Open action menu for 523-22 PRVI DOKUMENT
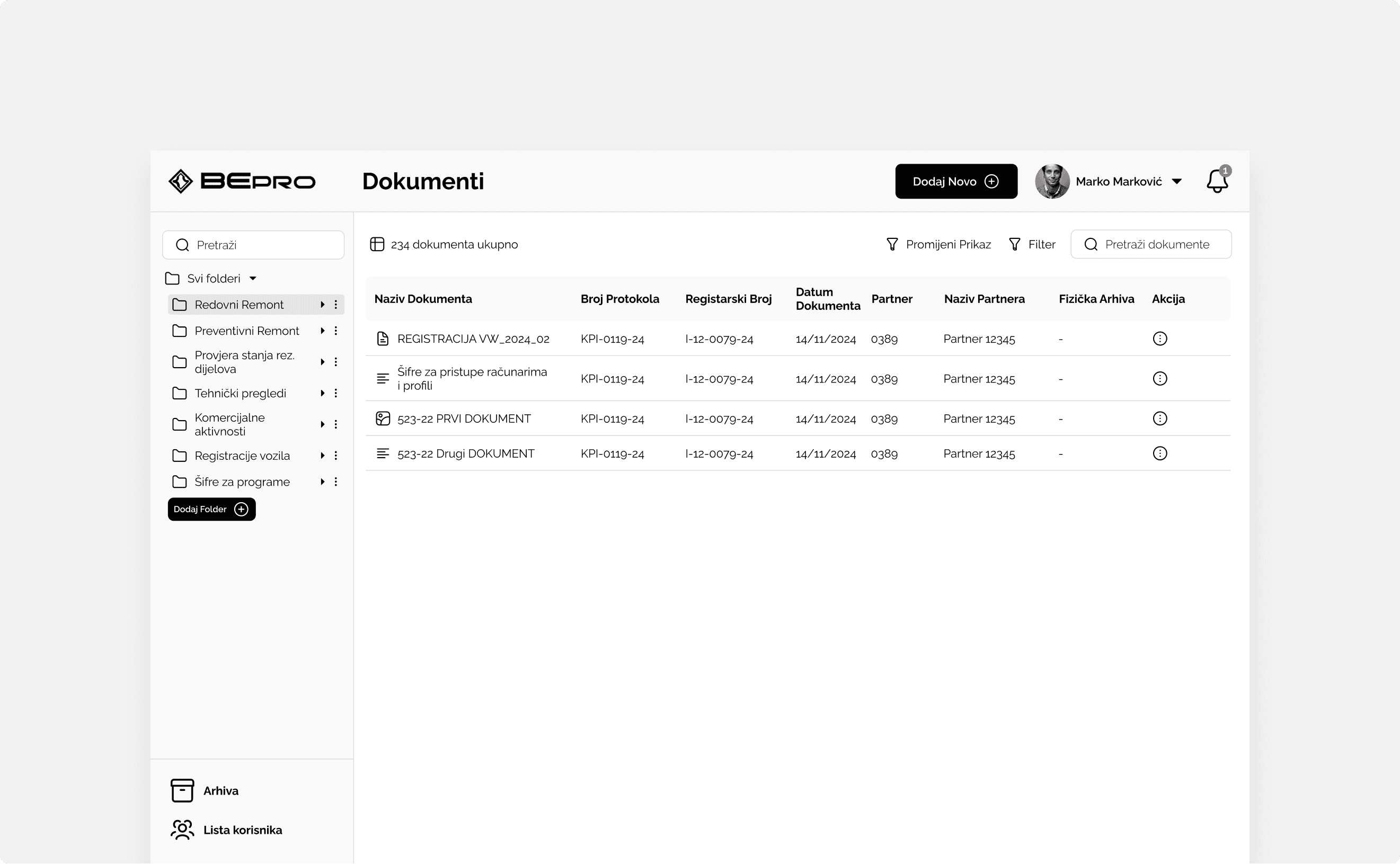Viewport: 1400px width, 864px height. (x=1159, y=419)
